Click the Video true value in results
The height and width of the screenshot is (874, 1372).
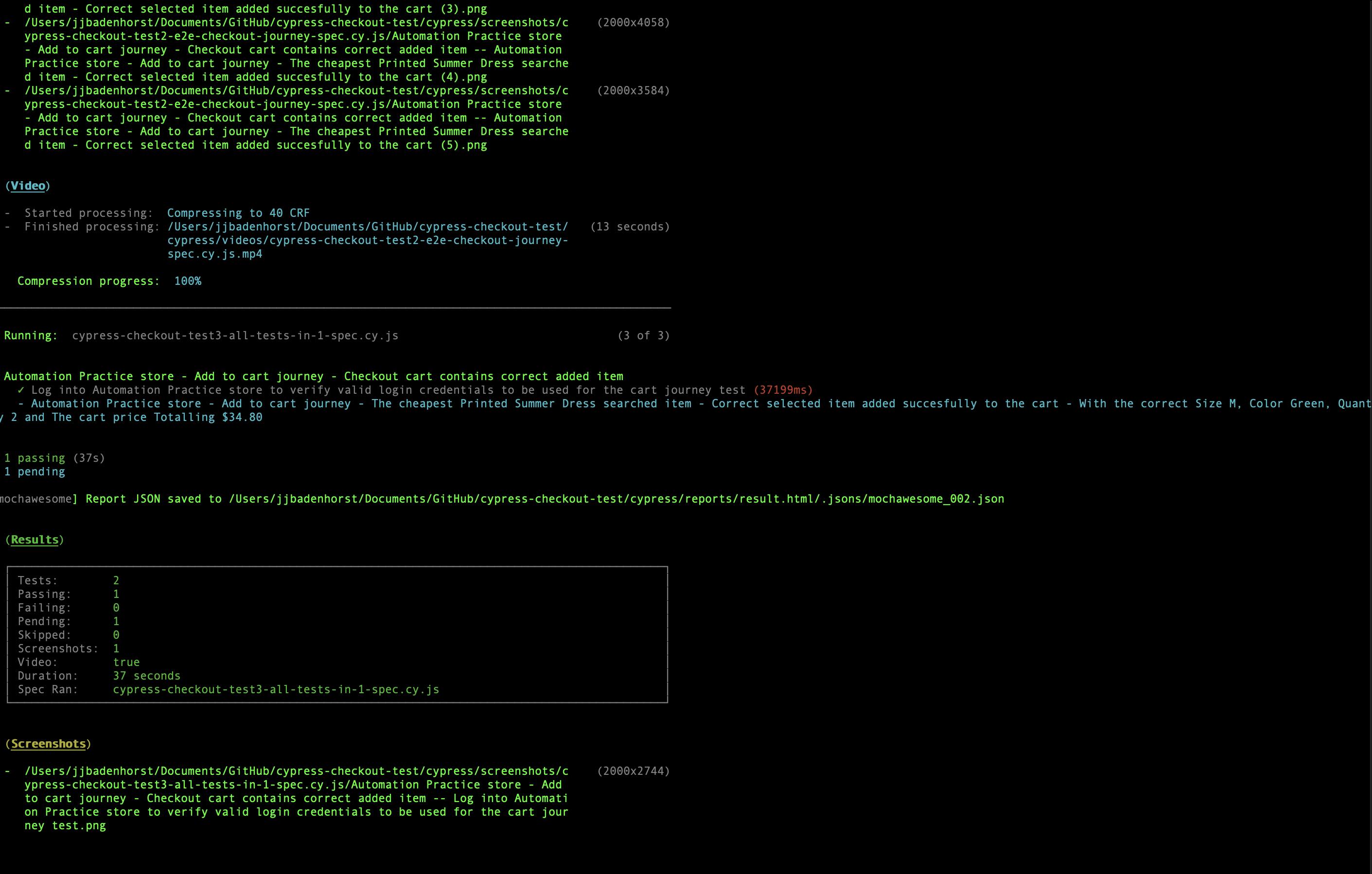coord(126,662)
